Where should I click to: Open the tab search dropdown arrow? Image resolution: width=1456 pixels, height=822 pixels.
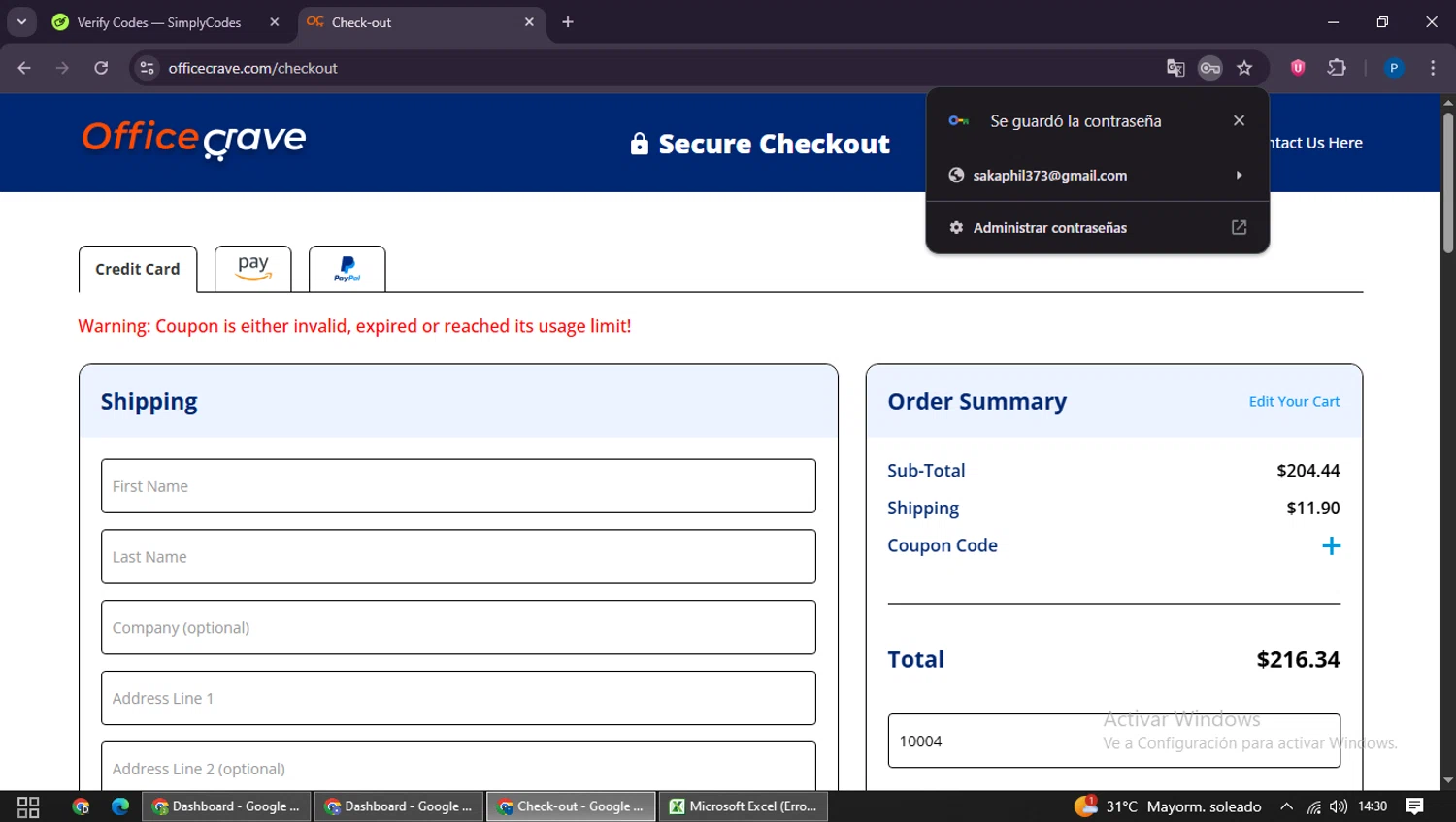pyautogui.click(x=21, y=21)
